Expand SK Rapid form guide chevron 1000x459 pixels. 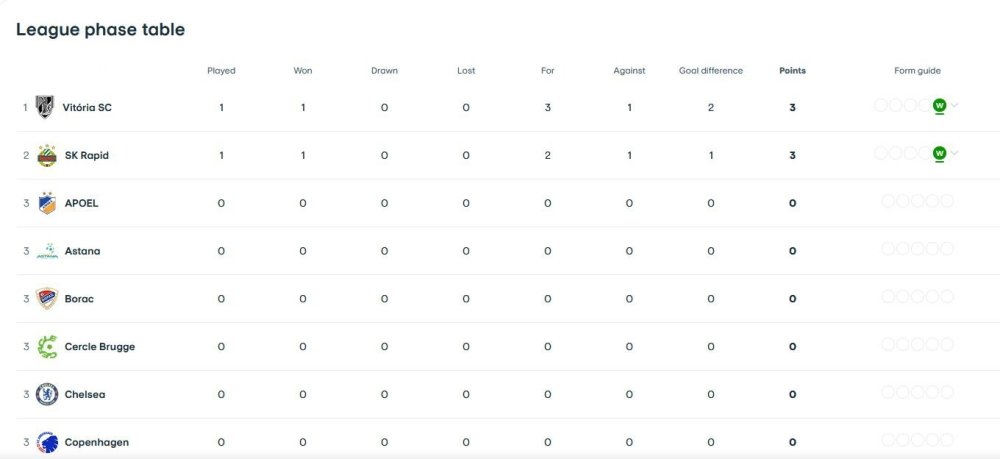click(955, 153)
